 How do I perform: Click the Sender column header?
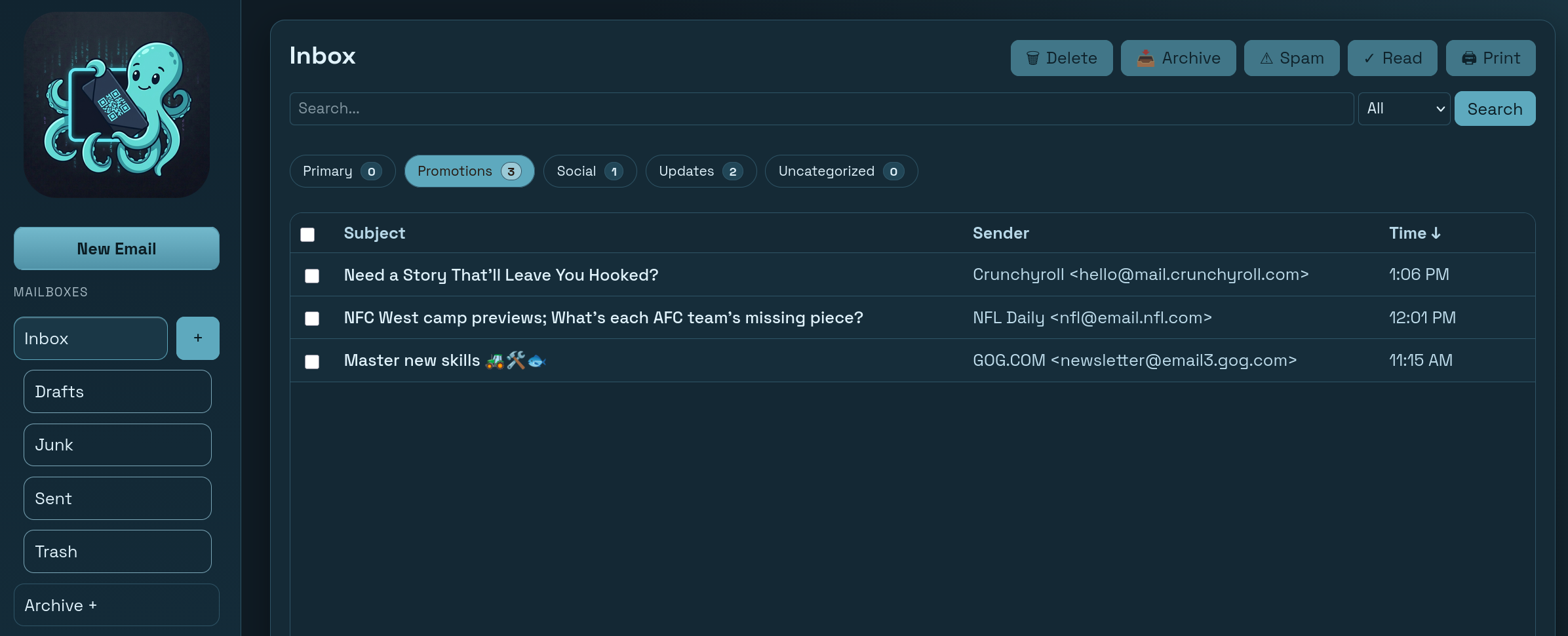point(1000,233)
